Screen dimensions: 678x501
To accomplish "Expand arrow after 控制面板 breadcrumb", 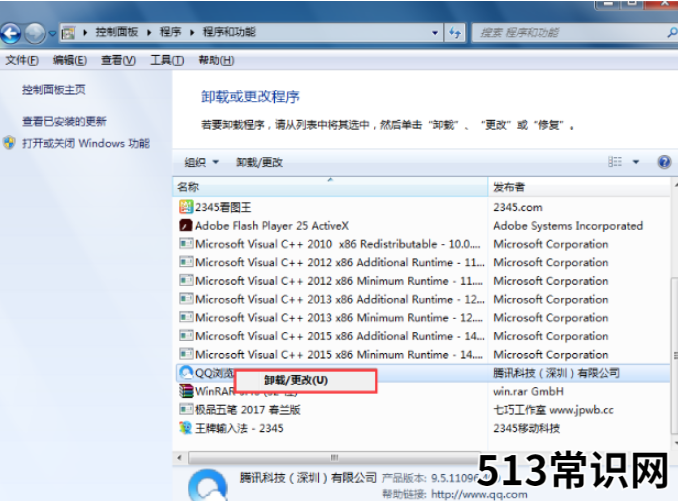I will click(149, 32).
